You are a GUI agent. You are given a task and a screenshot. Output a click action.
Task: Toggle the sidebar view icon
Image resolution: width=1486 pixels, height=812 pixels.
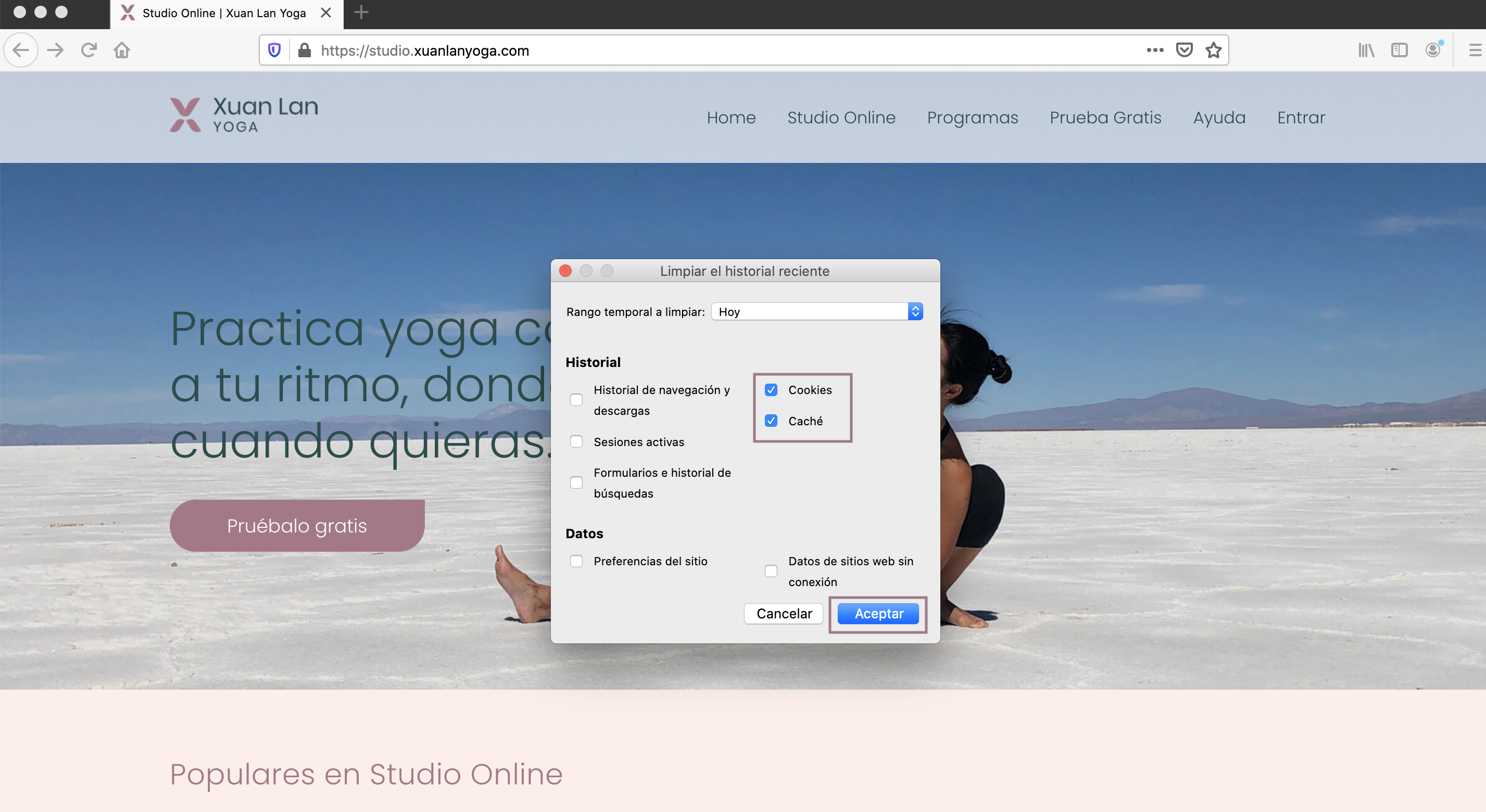1399,50
